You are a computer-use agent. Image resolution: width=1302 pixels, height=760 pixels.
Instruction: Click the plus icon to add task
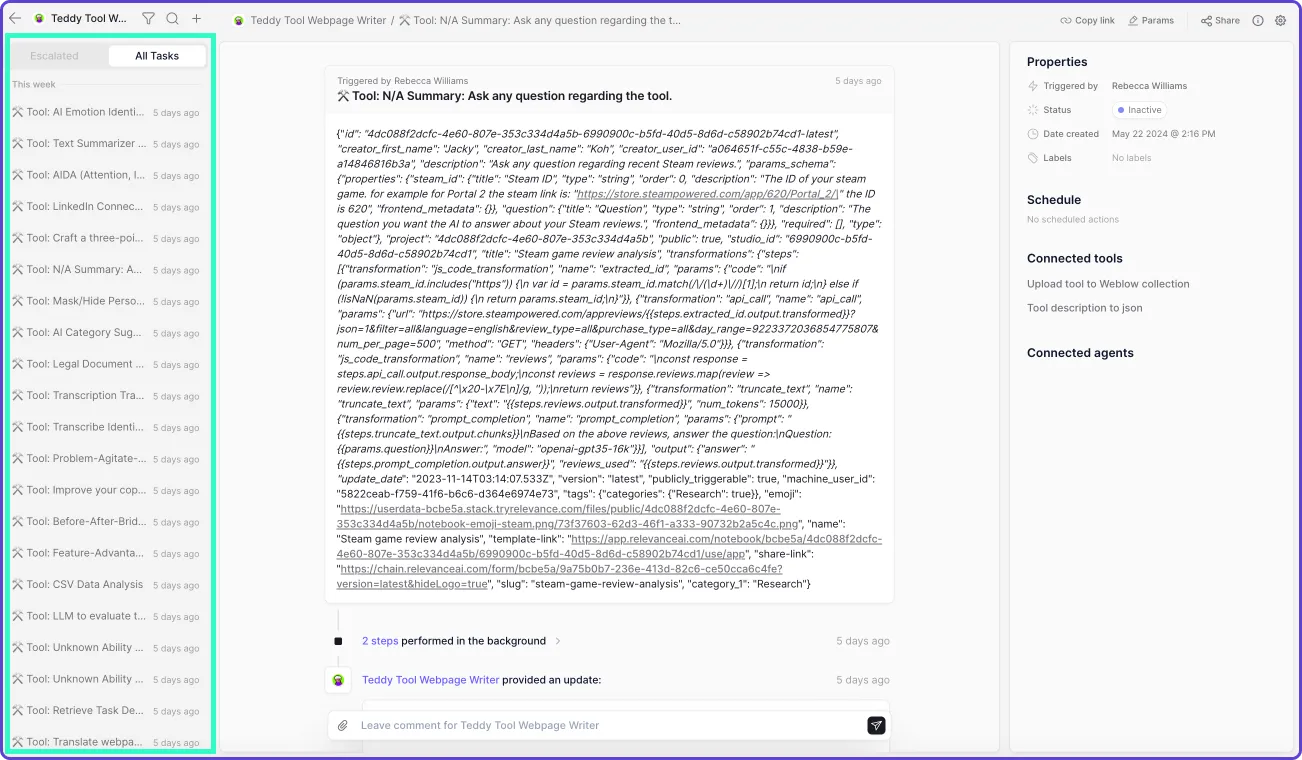(x=196, y=18)
